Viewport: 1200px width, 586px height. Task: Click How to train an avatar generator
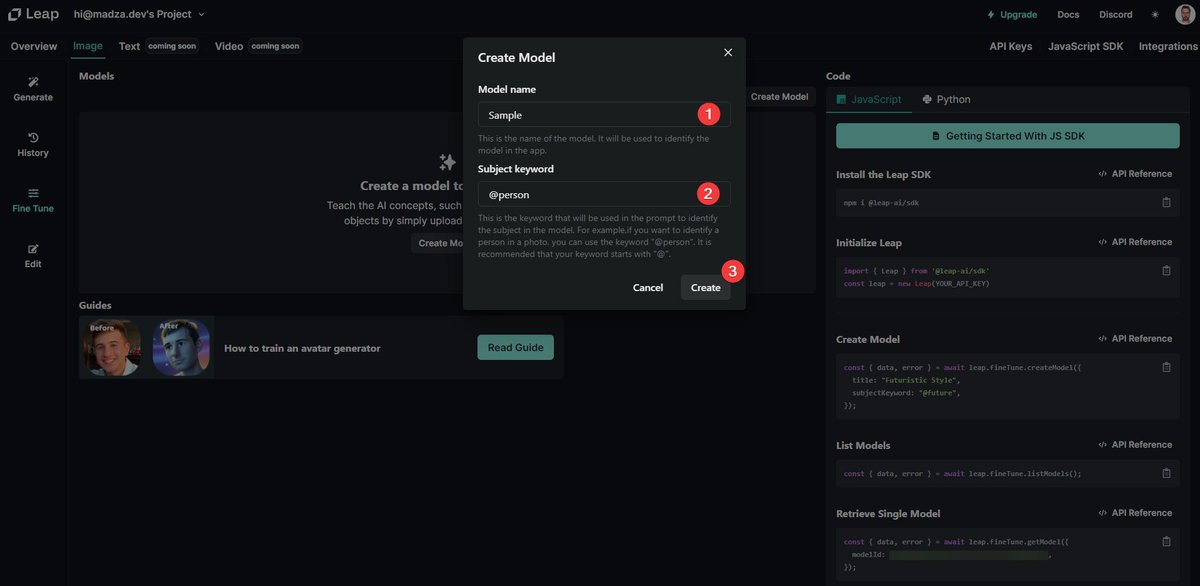[302, 348]
